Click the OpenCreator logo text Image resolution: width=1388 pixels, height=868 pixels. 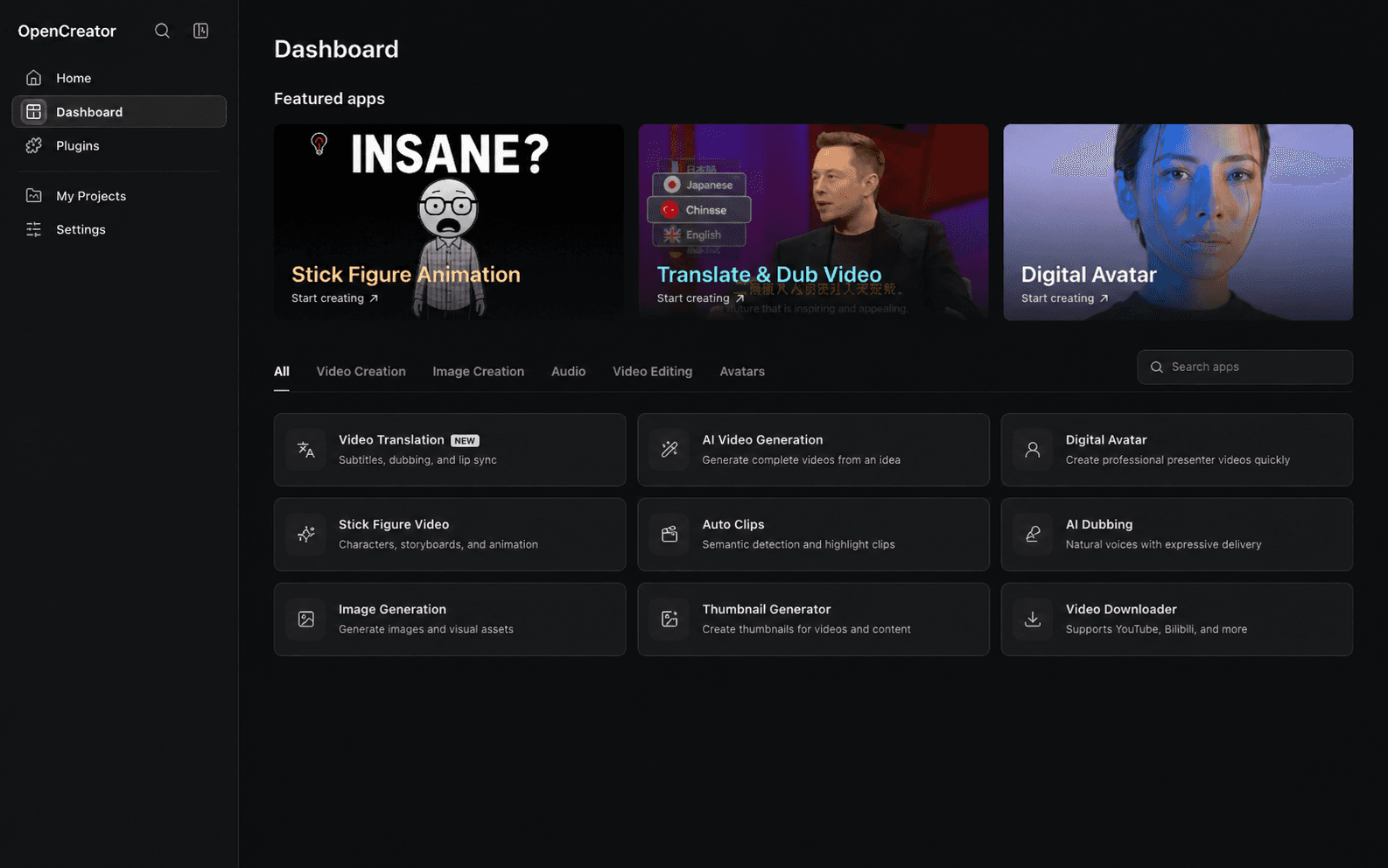coord(67,31)
